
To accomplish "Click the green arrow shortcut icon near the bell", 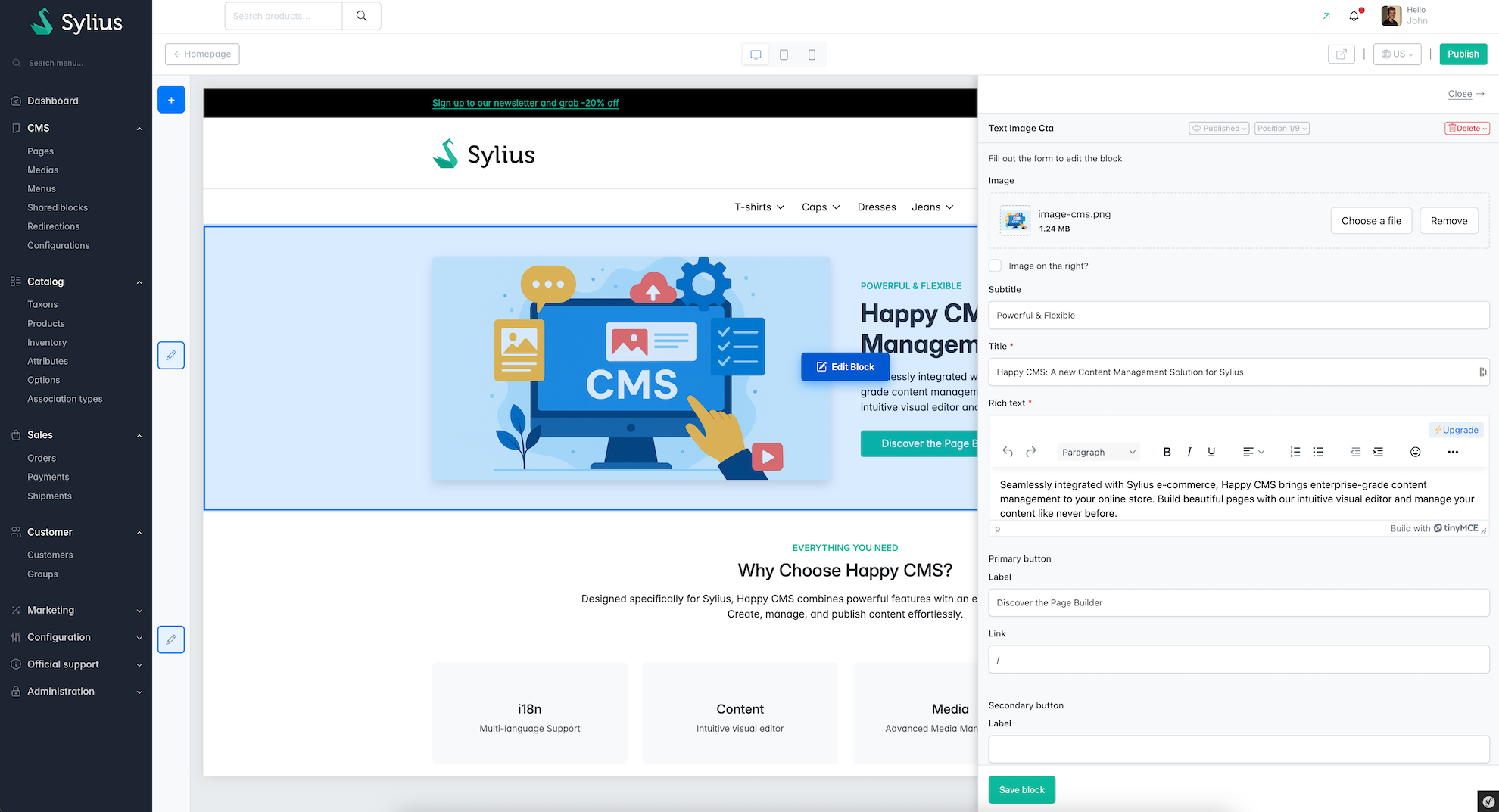I will coord(1326,16).
